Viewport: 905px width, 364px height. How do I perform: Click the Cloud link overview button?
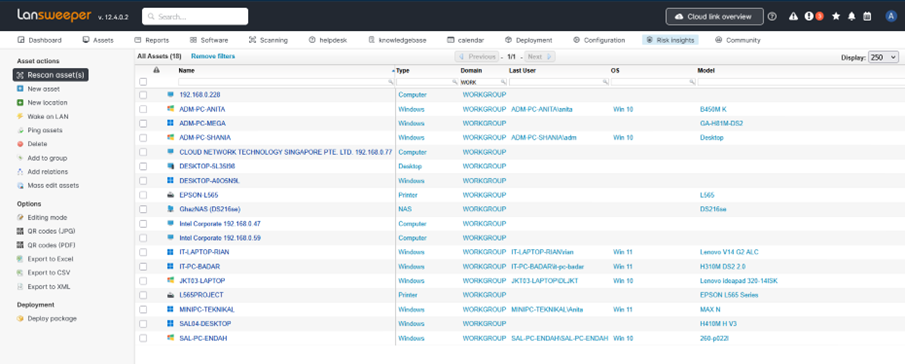click(715, 17)
